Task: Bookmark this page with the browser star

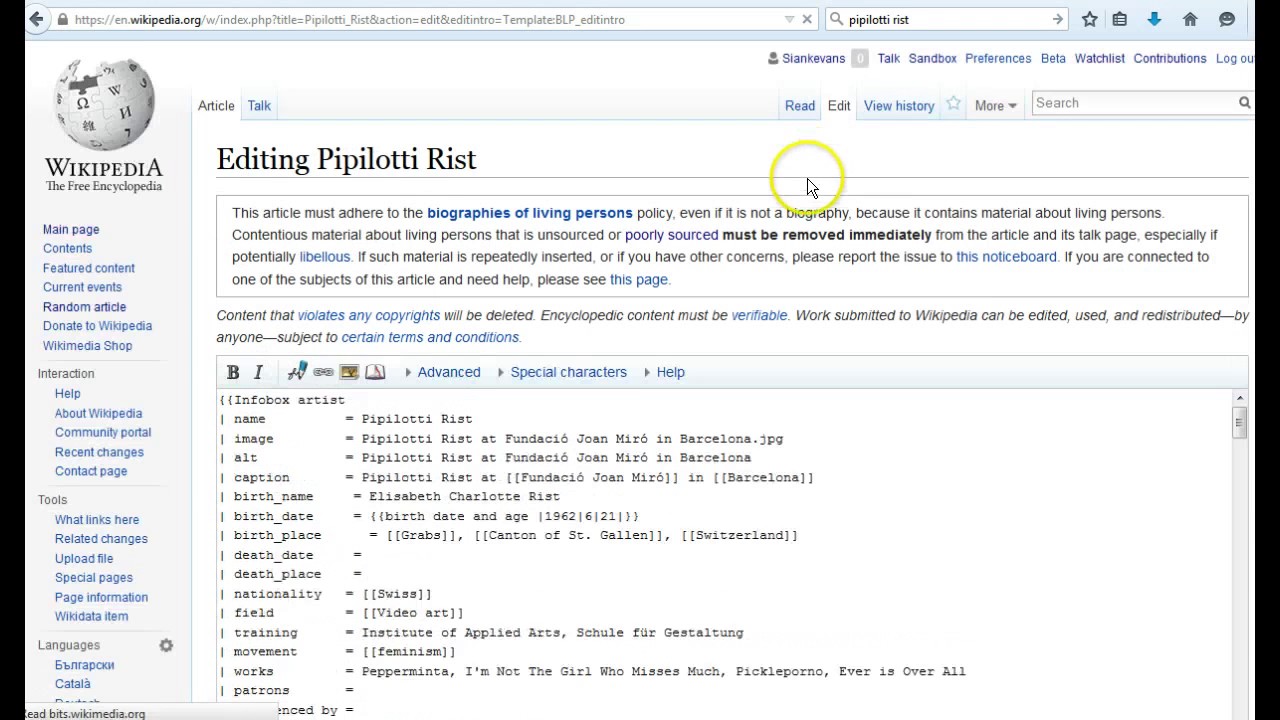Action: tap(1090, 19)
